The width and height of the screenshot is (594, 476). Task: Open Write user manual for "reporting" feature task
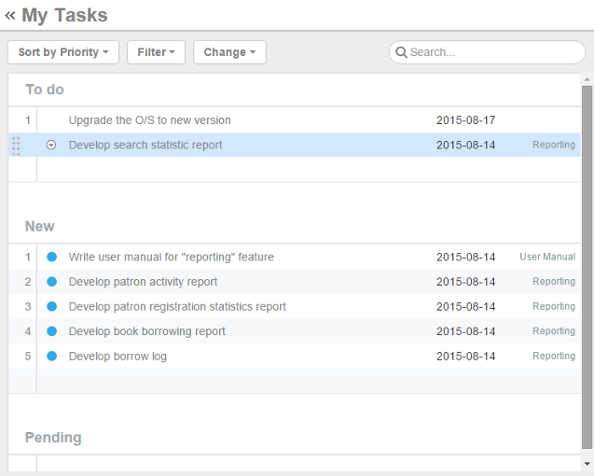point(171,257)
